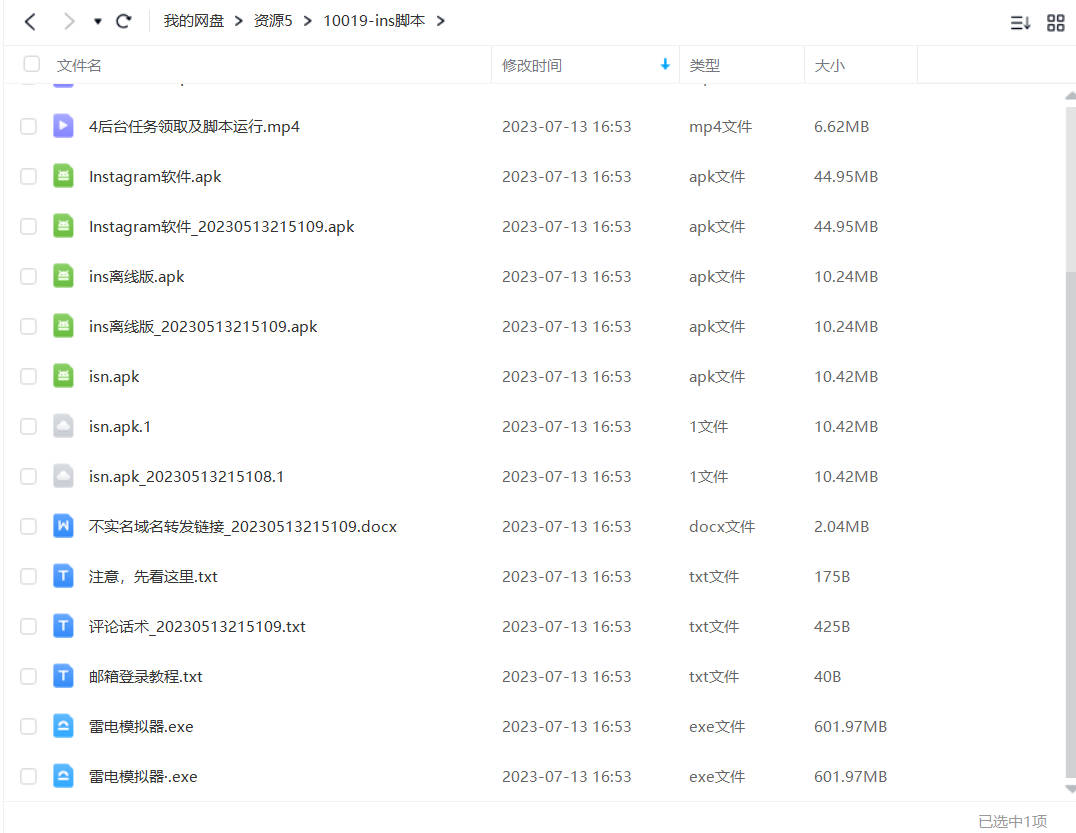The width and height of the screenshot is (1076, 833).
Task: Toggle the blue sort direction arrow
Action: [665, 64]
